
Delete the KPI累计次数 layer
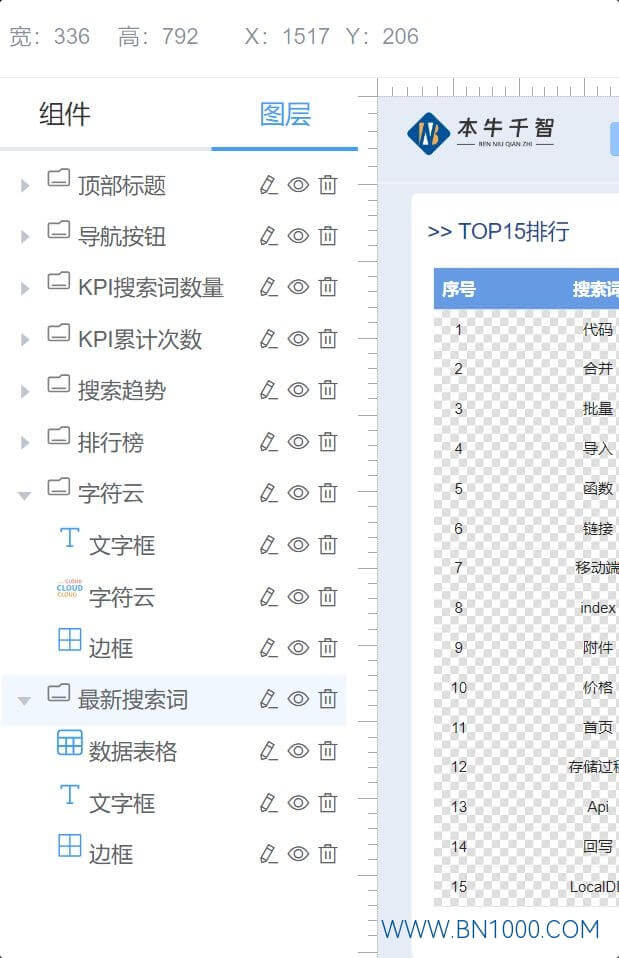click(328, 338)
